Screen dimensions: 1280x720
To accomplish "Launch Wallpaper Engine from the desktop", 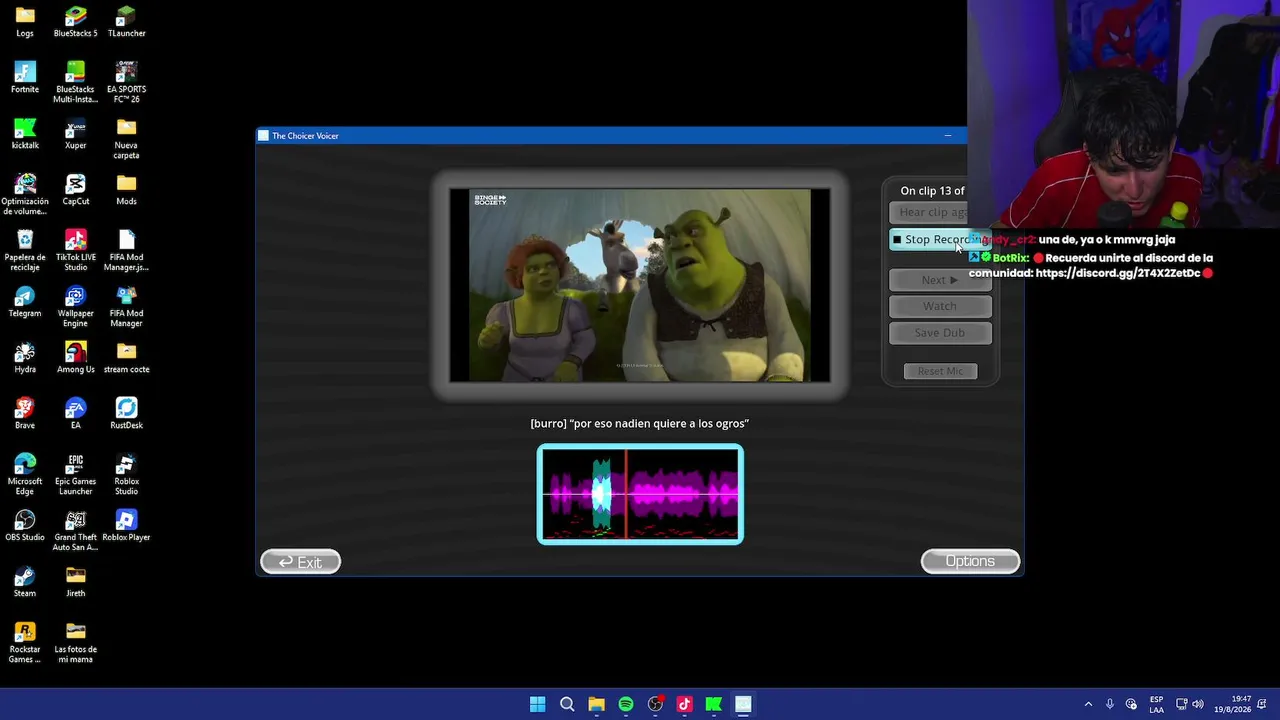I will coord(75,306).
